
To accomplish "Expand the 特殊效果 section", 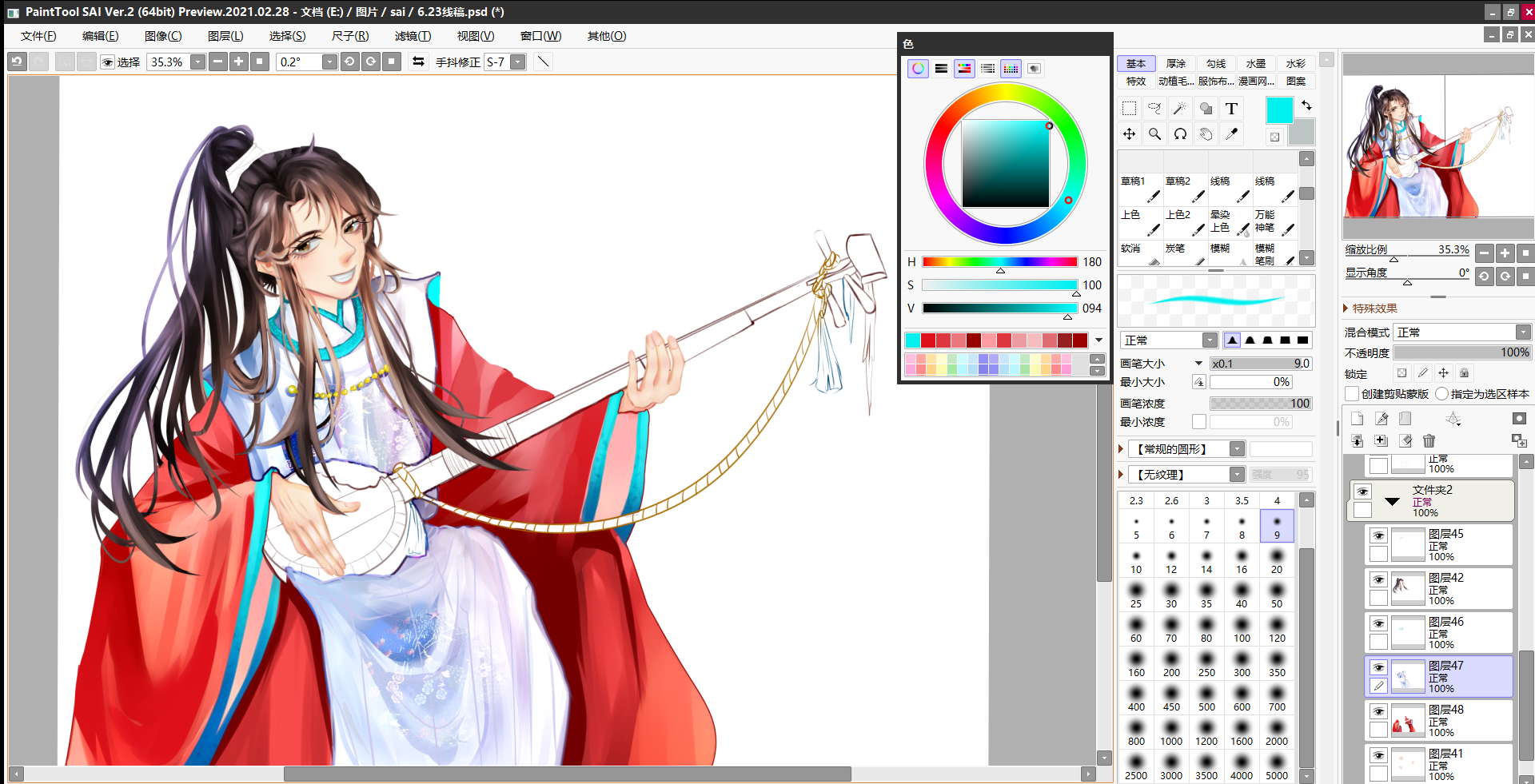I will click(1346, 308).
